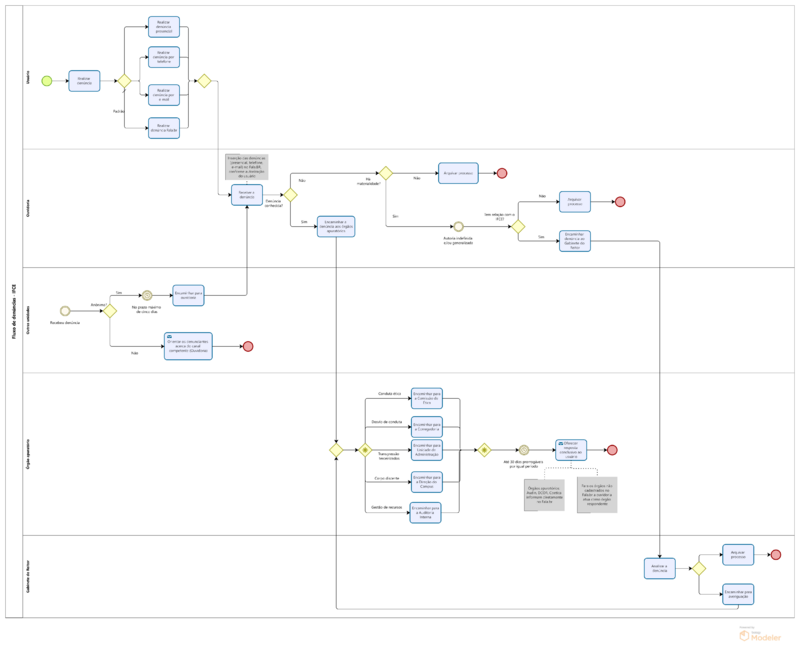The image size is (800, 668).
Task: Click the 'Anônima?' gateway diamond
Action: (x=109, y=311)
